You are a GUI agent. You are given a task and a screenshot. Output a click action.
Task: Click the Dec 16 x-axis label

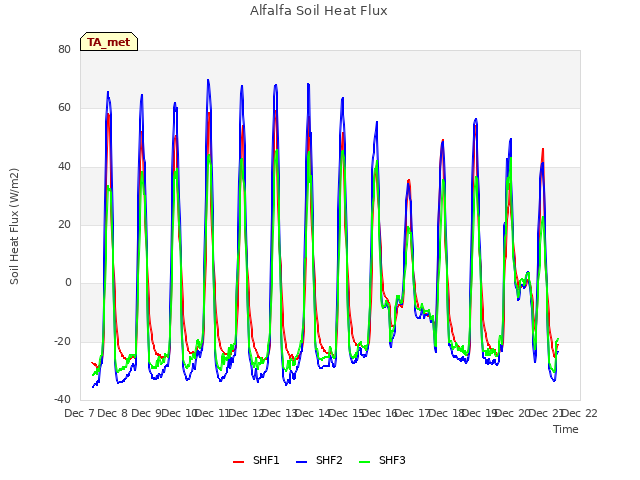tap(380, 413)
